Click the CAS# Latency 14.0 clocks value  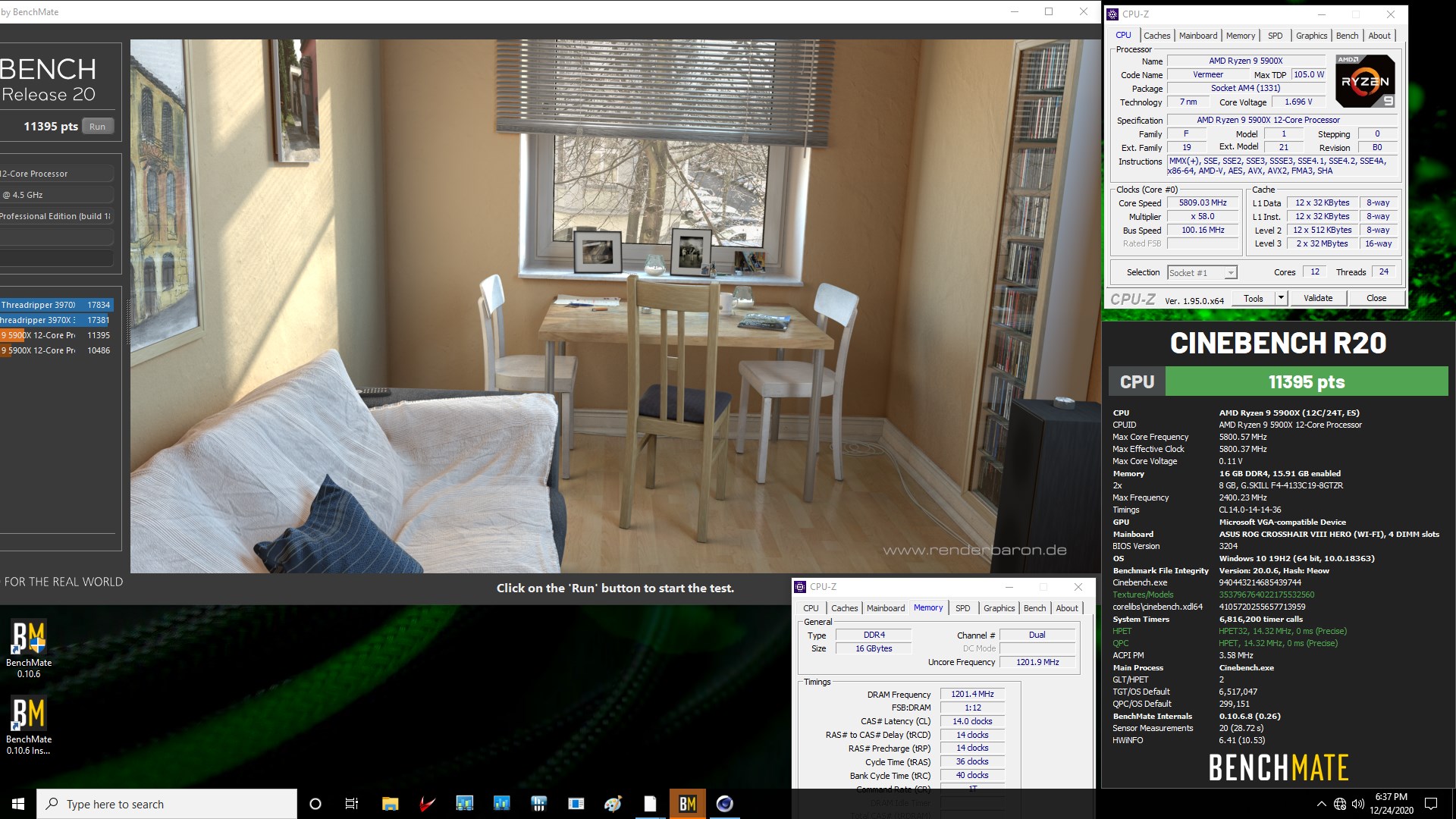coord(972,721)
